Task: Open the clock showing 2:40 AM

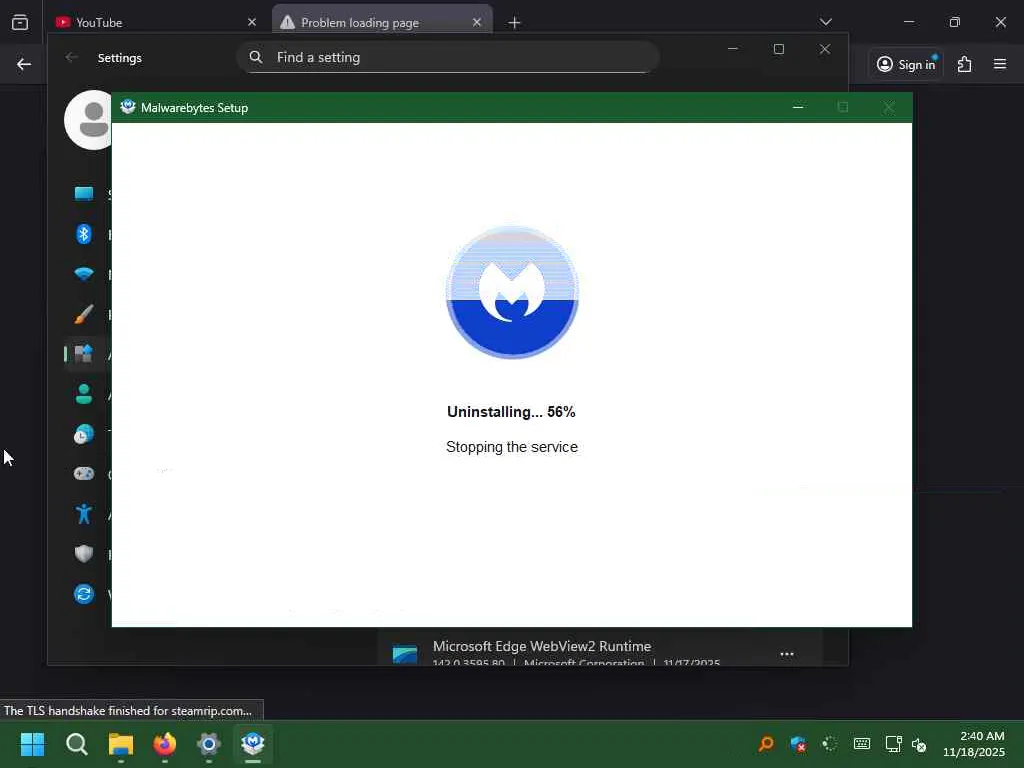Action: click(x=974, y=744)
